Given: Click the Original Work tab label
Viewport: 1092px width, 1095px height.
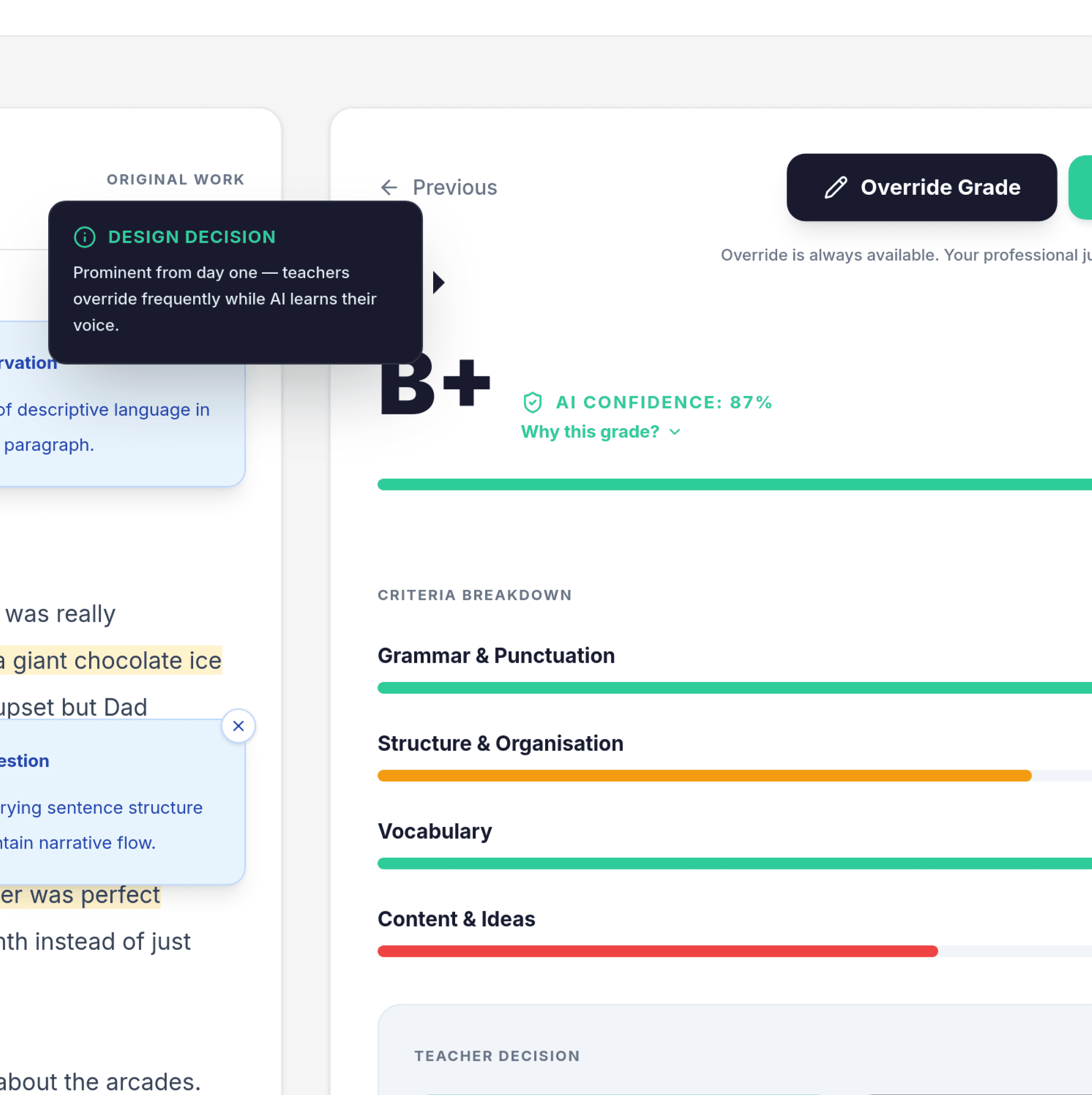Looking at the screenshot, I should (x=176, y=180).
